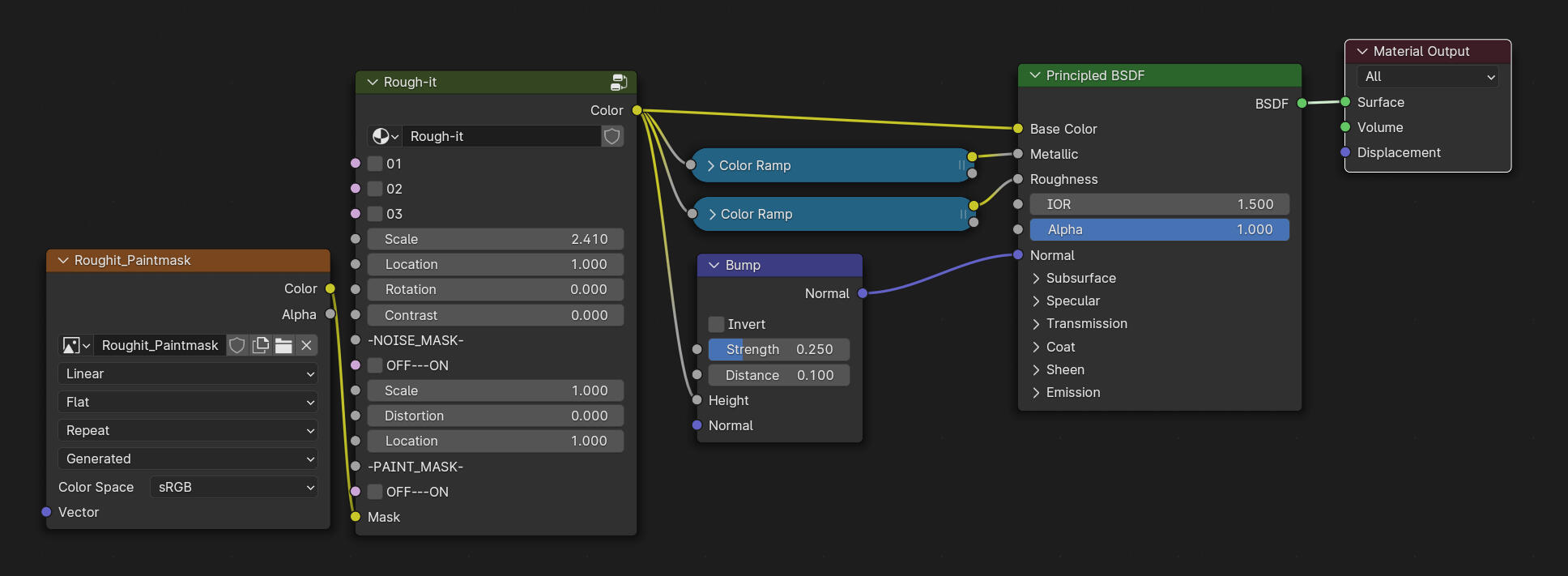The height and width of the screenshot is (576, 1568).
Task: Click the IOR value field
Action: [1159, 204]
